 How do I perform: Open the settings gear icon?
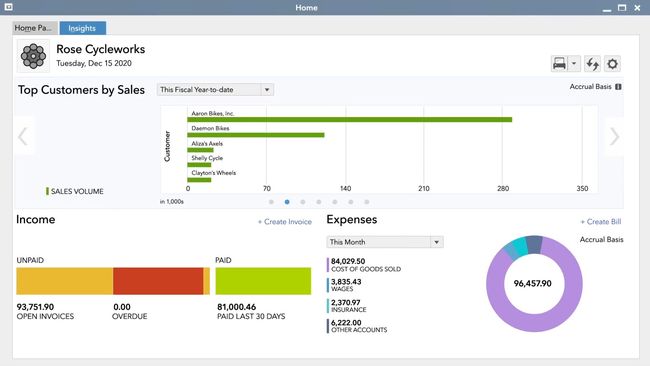pyautogui.click(x=612, y=64)
